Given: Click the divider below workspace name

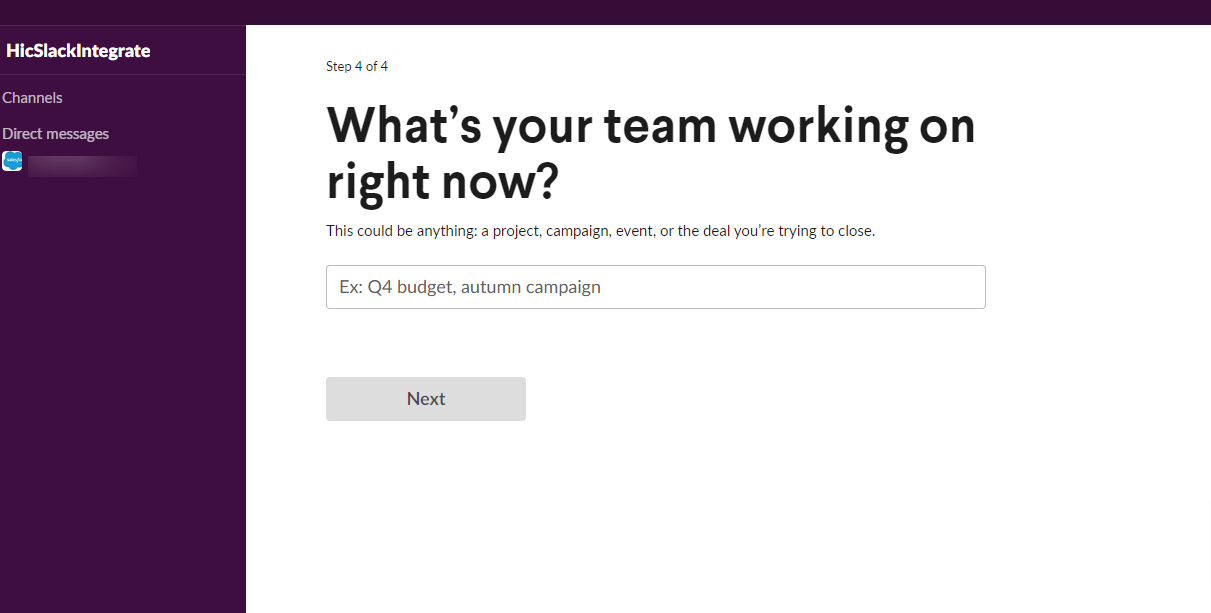Looking at the screenshot, I should pyautogui.click(x=122, y=75).
